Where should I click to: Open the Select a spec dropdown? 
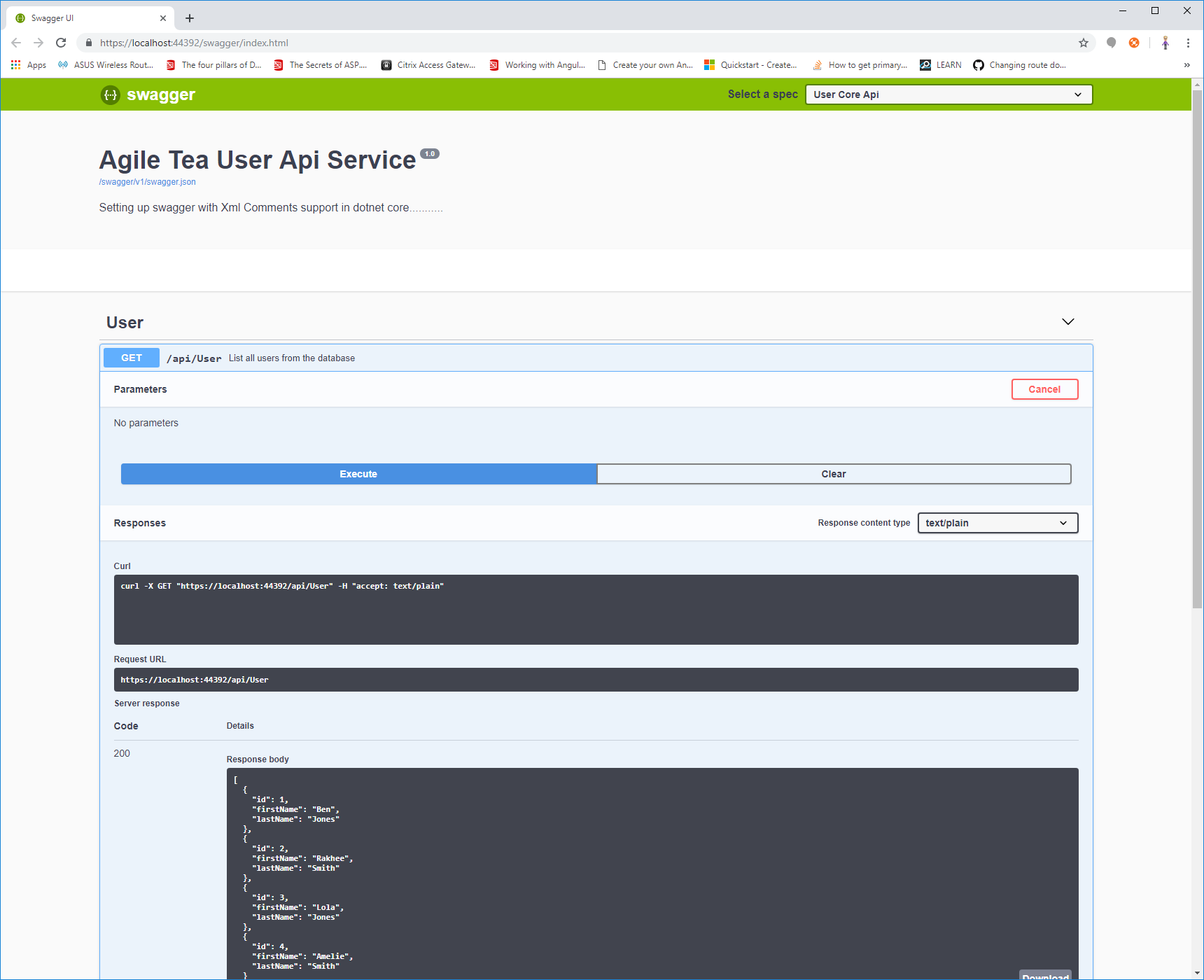pyautogui.click(x=948, y=94)
